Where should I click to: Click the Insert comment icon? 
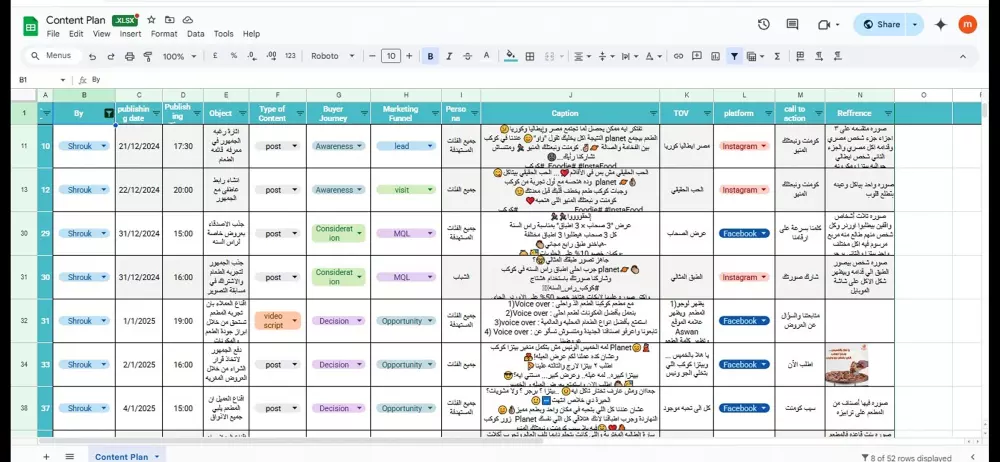(697, 56)
